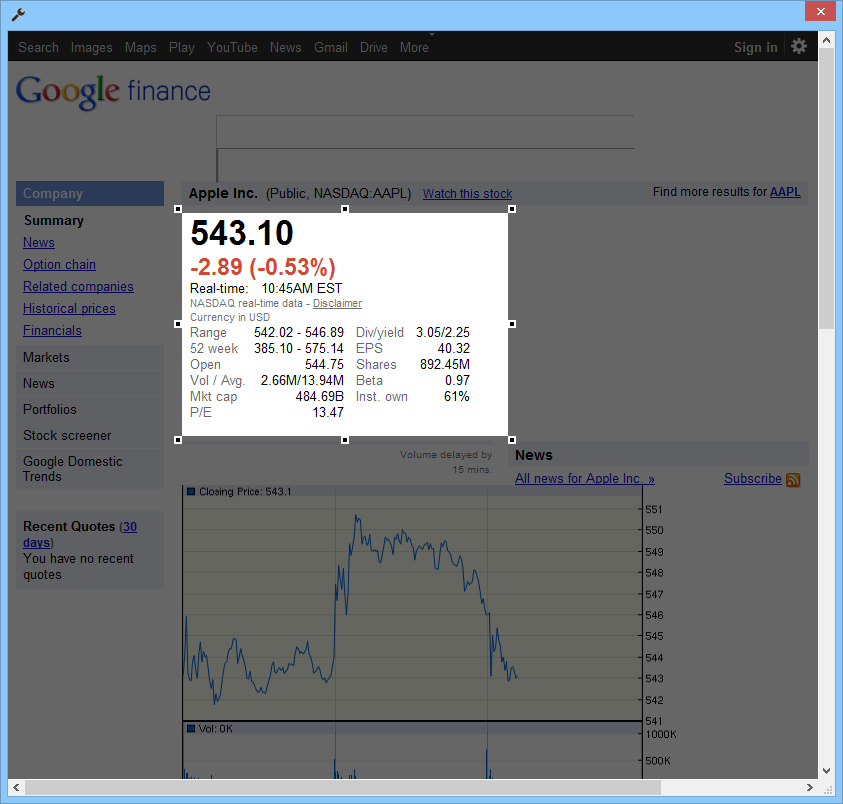Image resolution: width=843 pixels, height=804 pixels.
Task: Grab the top-left selection handle
Action: pos(178,209)
